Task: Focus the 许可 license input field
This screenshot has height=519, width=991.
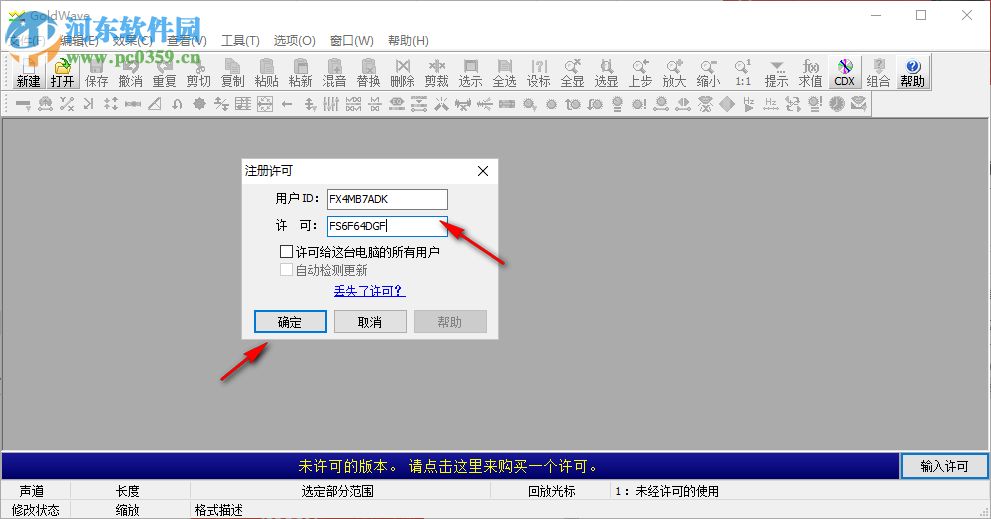Action: pos(387,226)
